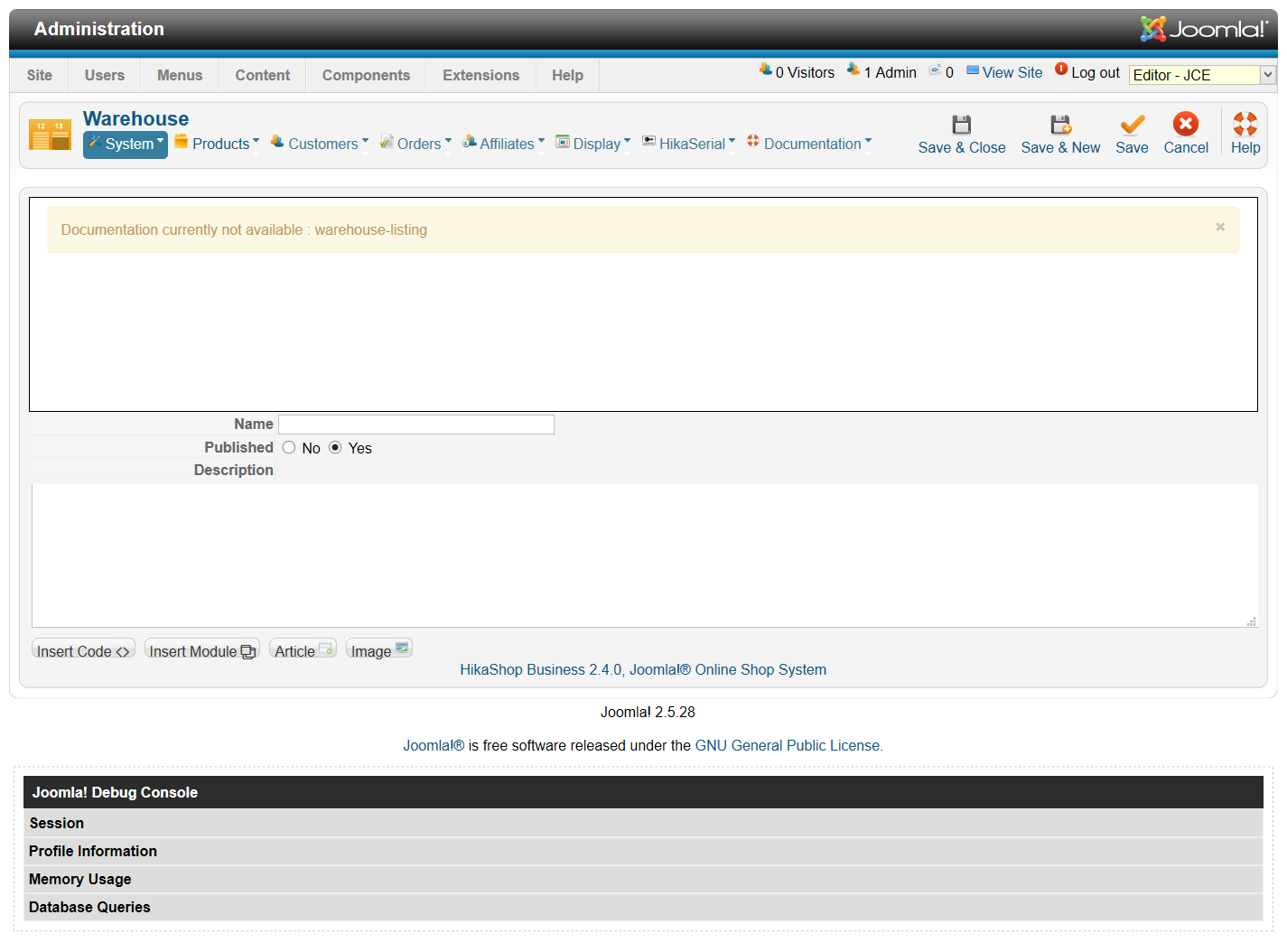Image resolution: width=1287 pixels, height=952 pixels.
Task: Expand the Products menu arrow
Action: [256, 140]
